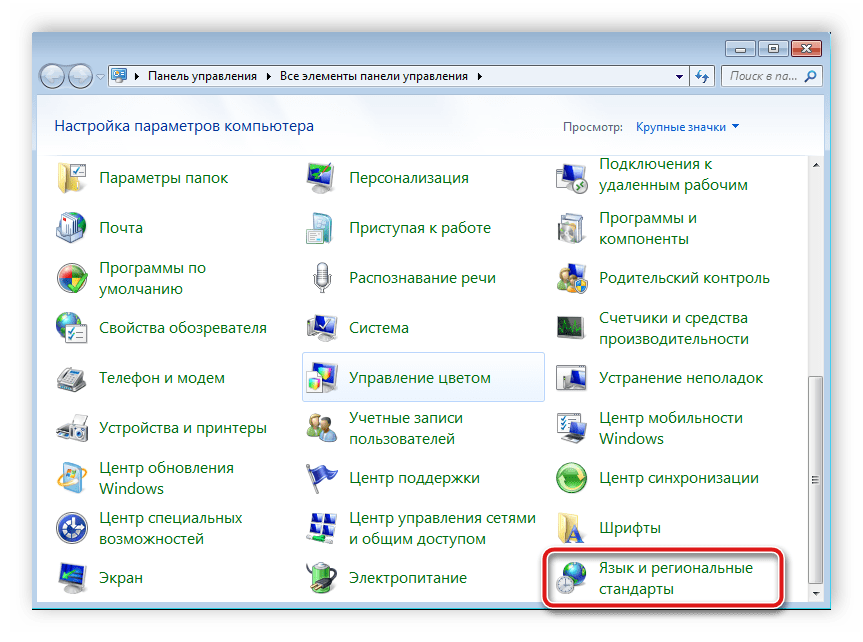Click the Родительский контроль icon

(x=571, y=278)
